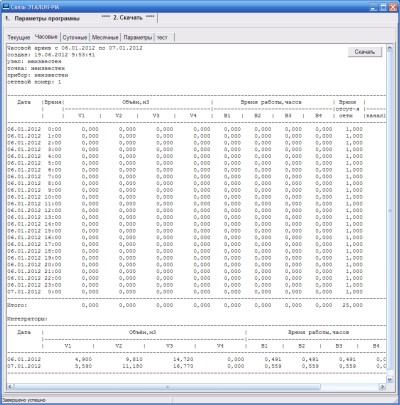Image resolution: width=400 pixels, height=405 pixels.
Task: Click the 'Часовой архив с 06.01.2012' header line
Action: point(75,48)
